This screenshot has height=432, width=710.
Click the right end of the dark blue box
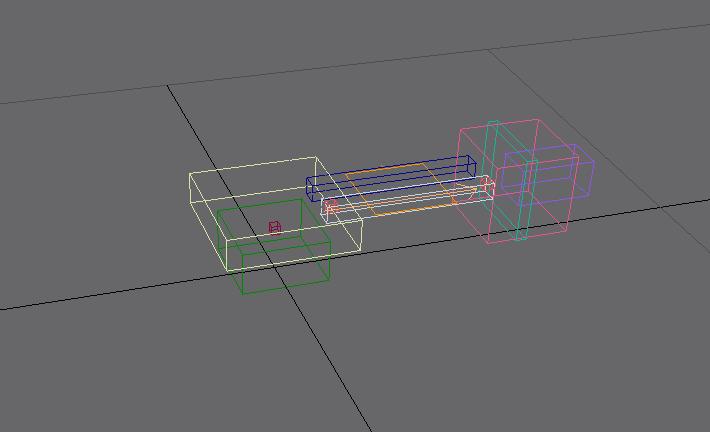point(470,167)
